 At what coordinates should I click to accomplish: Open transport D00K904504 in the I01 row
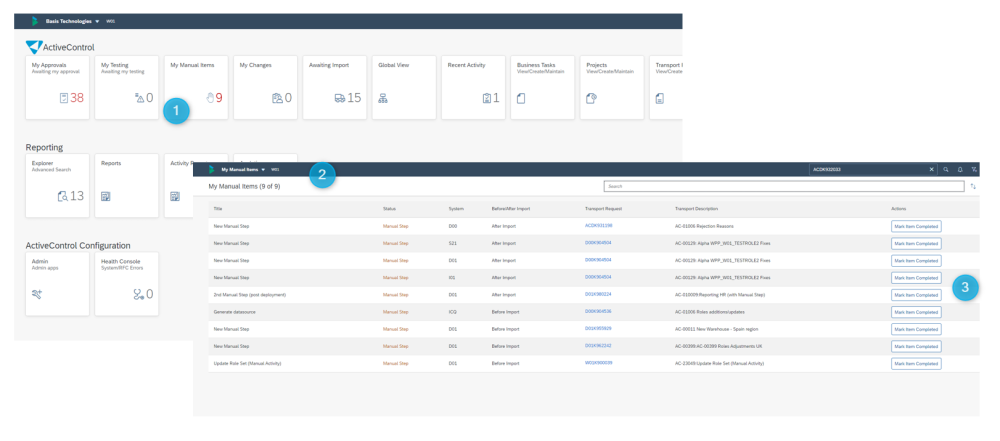coord(598,277)
